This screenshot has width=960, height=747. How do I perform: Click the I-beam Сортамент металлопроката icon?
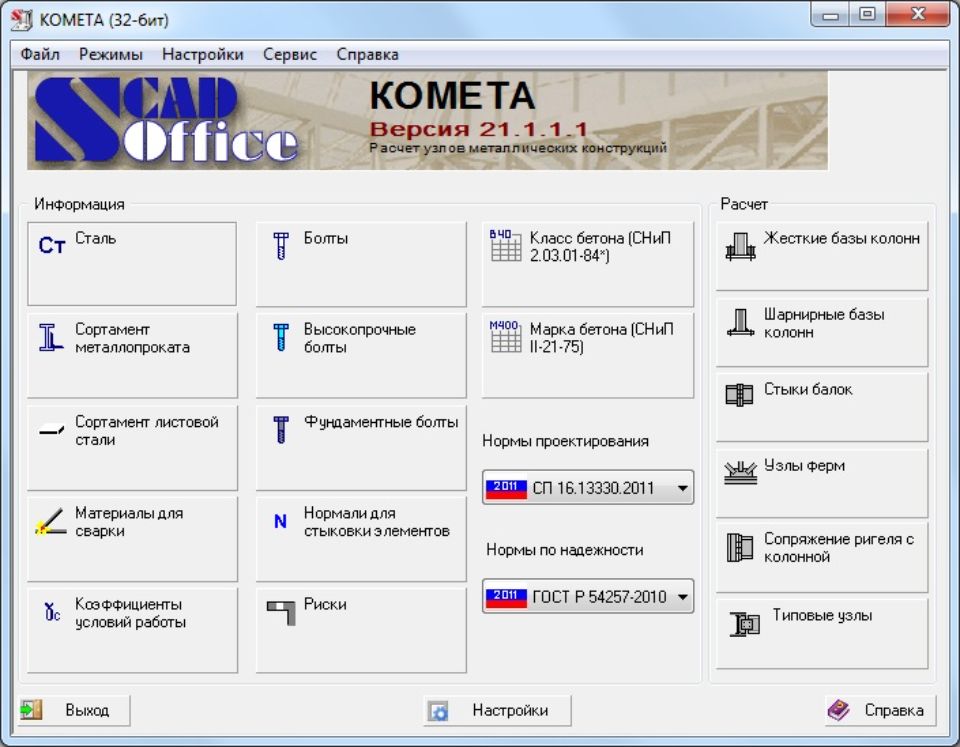pyautogui.click(x=51, y=337)
